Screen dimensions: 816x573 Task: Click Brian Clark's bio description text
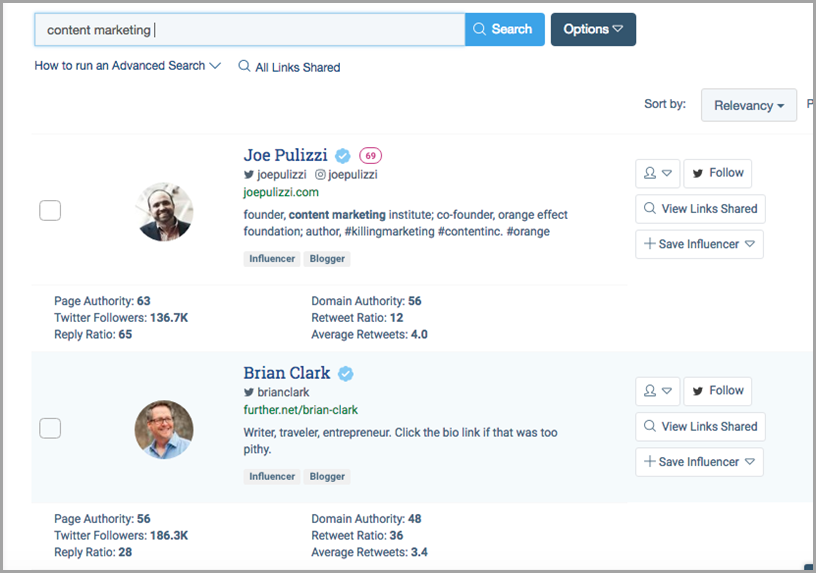[x=400, y=440]
